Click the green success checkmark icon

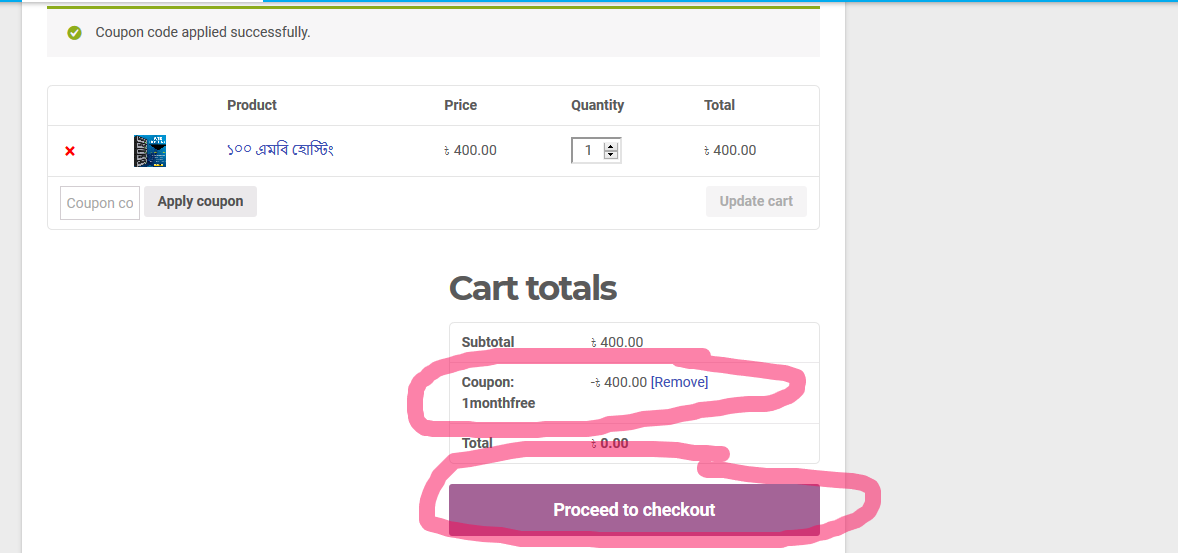click(x=74, y=33)
